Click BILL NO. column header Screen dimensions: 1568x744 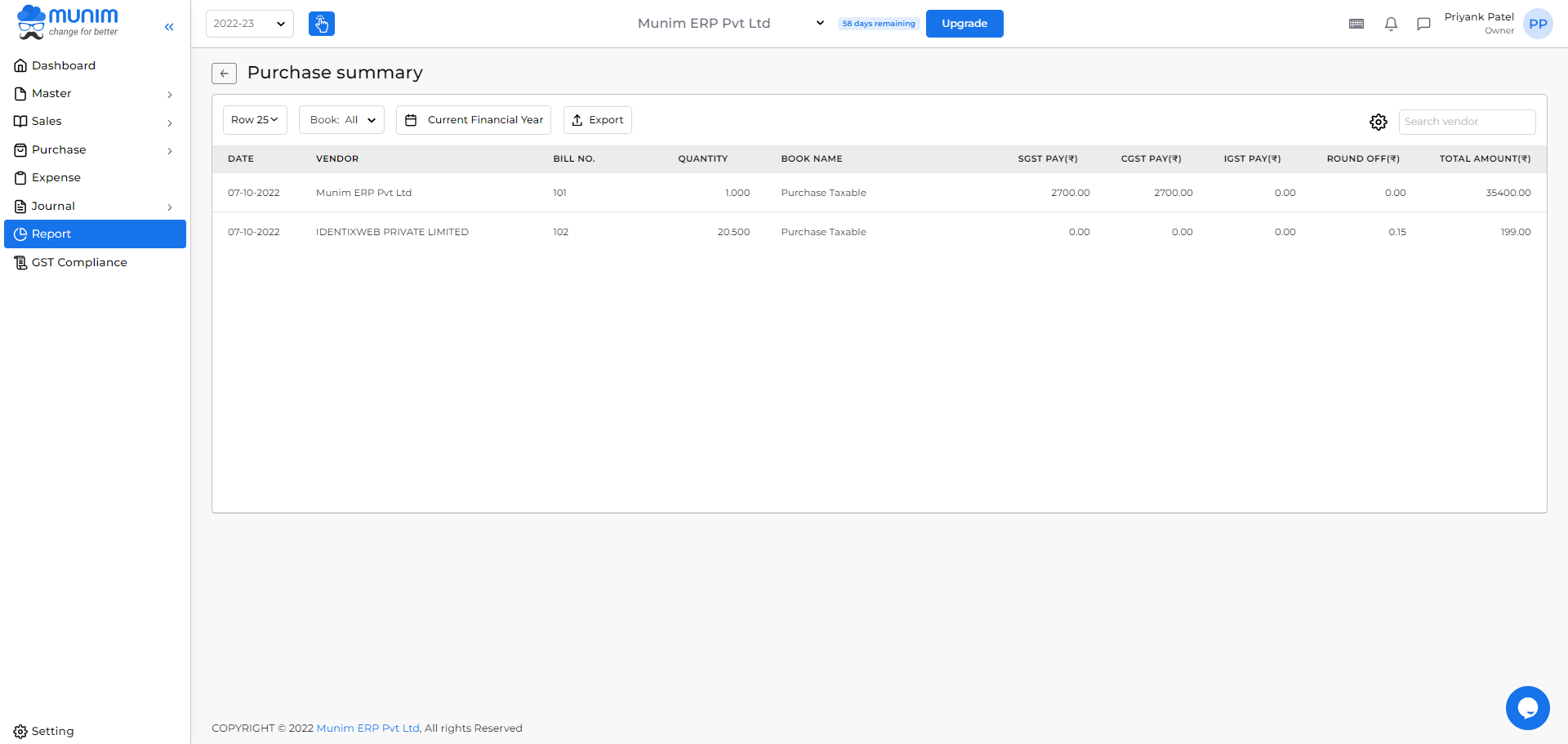point(574,159)
